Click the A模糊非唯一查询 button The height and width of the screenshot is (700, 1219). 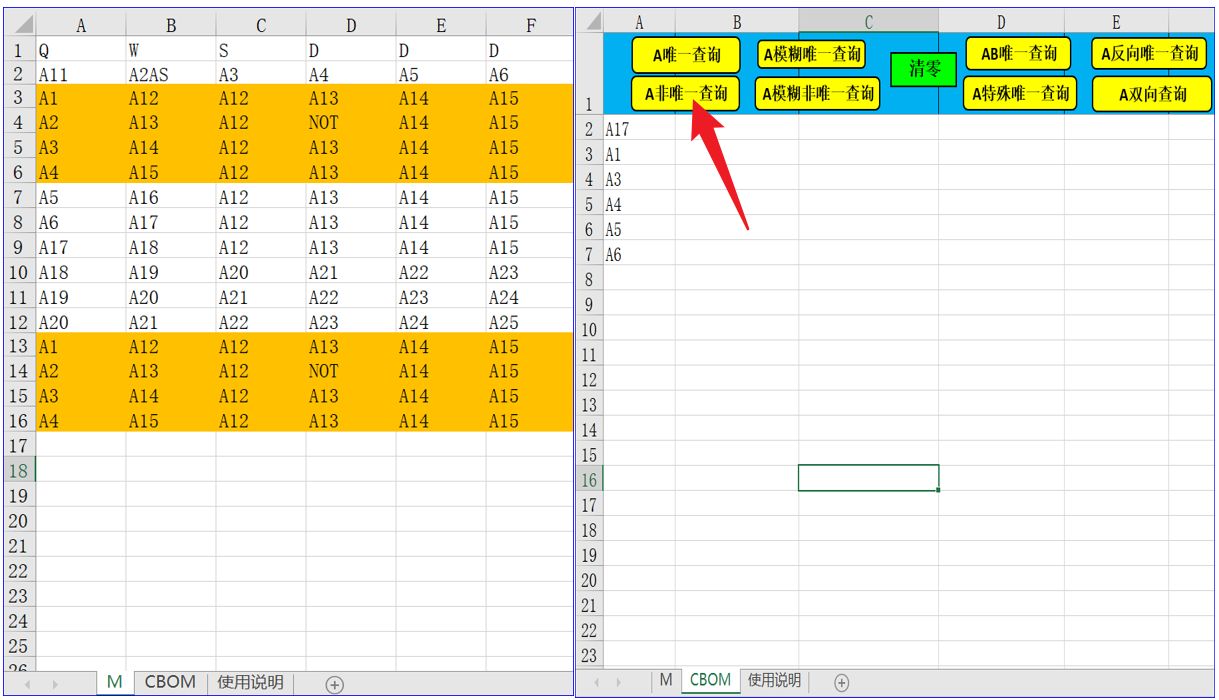(x=817, y=93)
